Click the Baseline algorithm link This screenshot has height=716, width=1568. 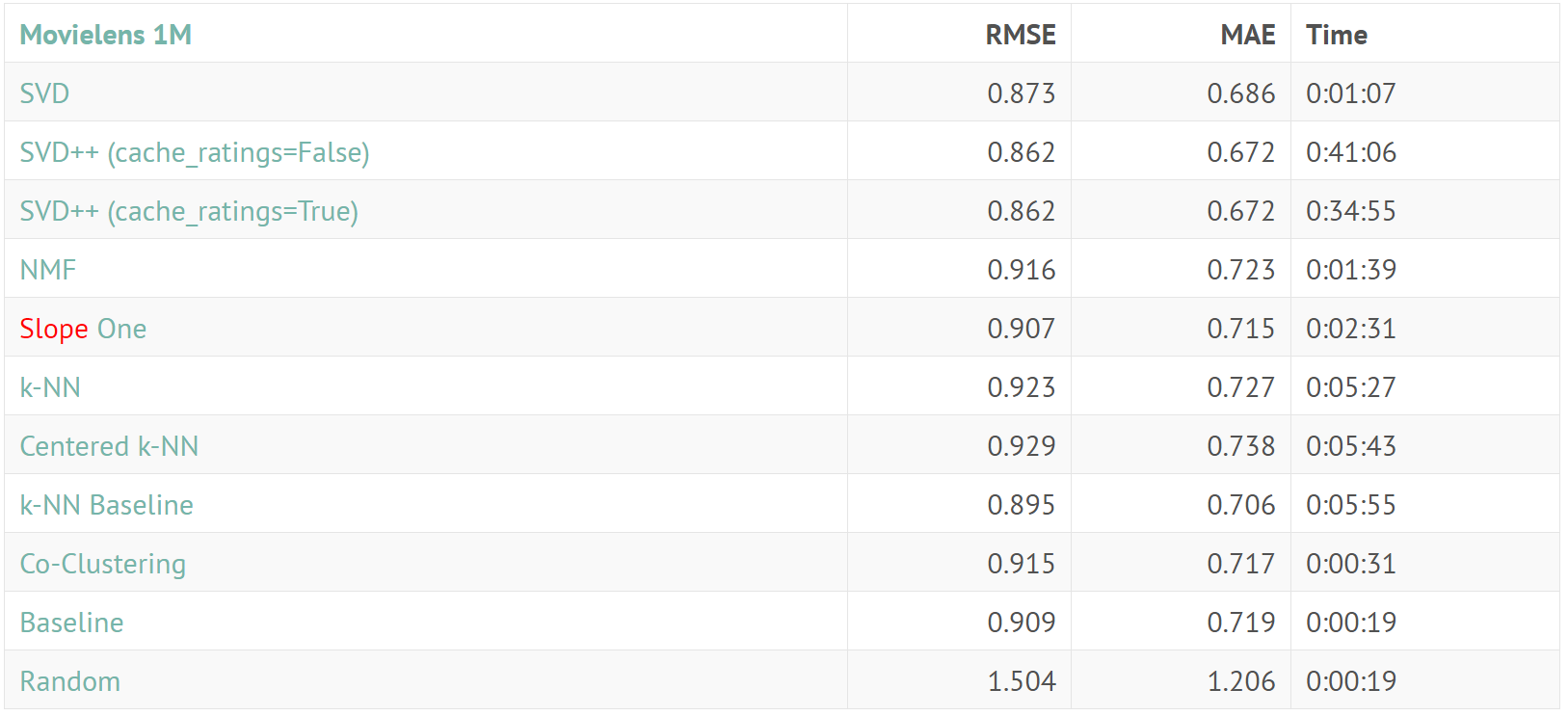71,623
